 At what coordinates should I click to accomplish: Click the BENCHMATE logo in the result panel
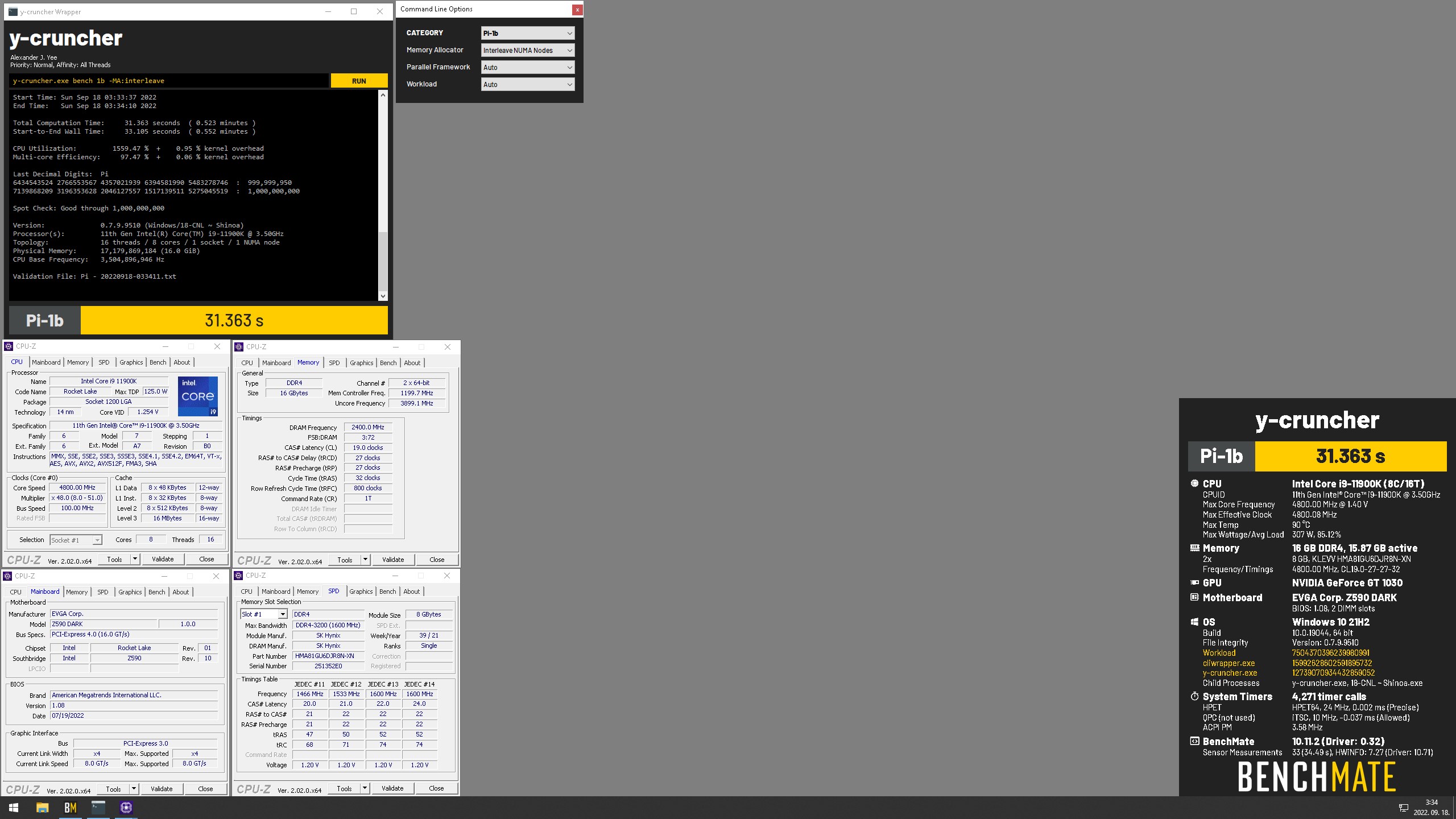1317,777
